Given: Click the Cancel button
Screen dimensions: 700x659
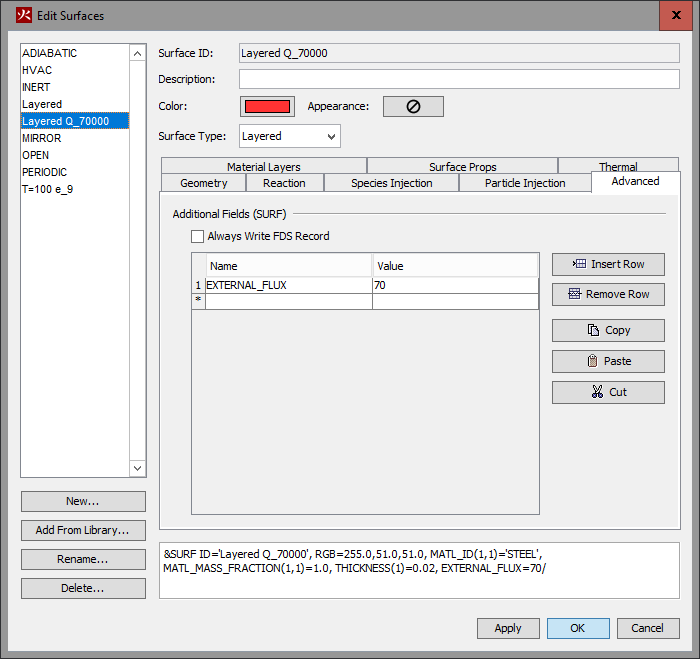Looking at the screenshot, I should click(x=648, y=628).
